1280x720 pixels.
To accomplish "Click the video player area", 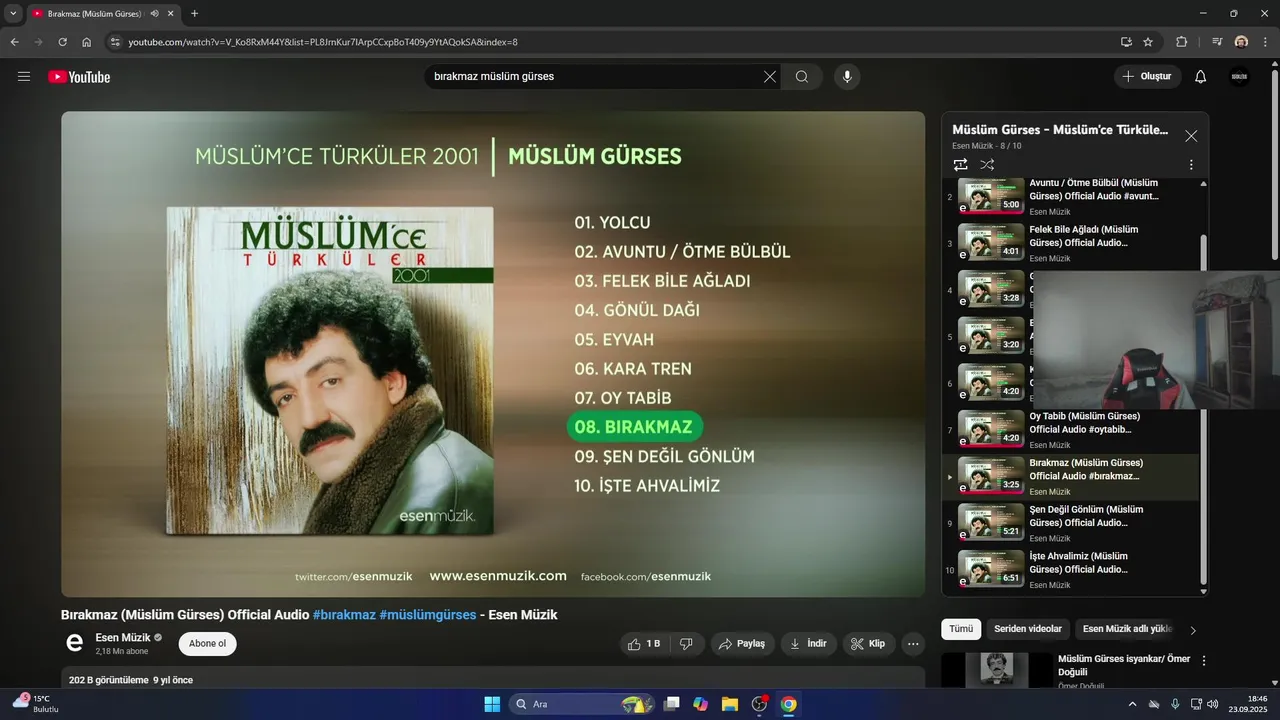I will pyautogui.click(x=493, y=354).
